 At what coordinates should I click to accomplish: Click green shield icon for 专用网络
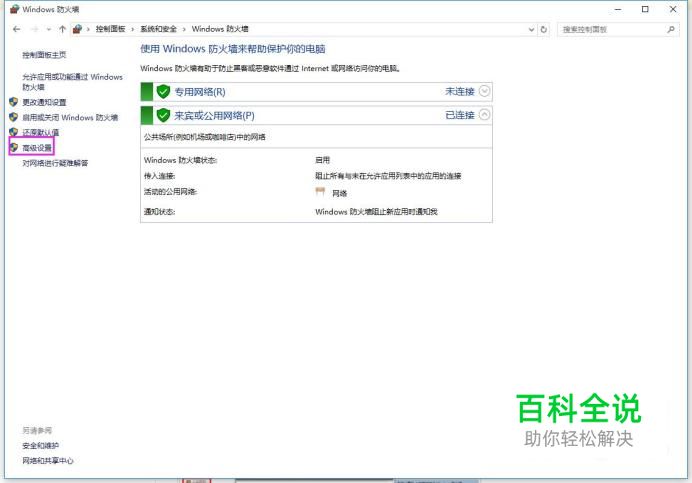pyautogui.click(x=163, y=91)
